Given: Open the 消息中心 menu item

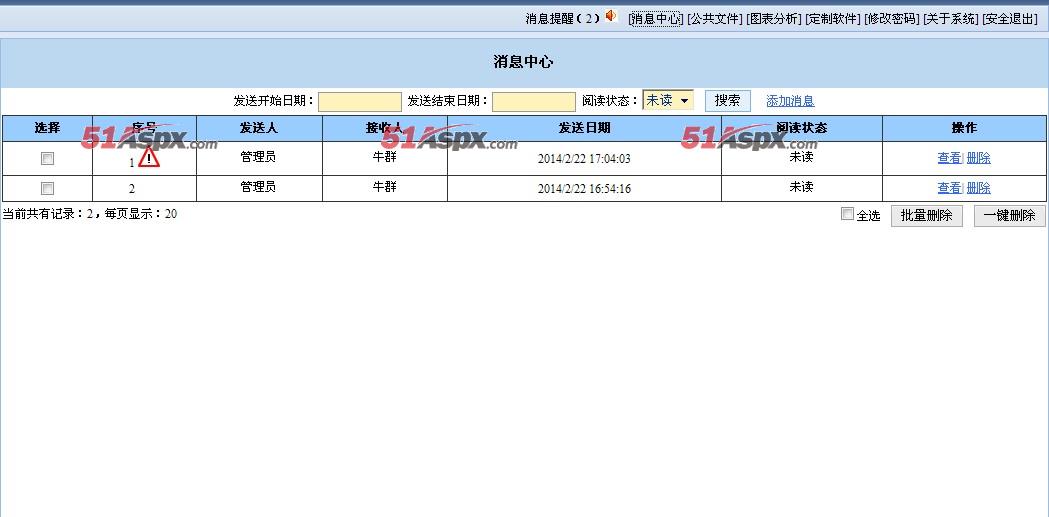Looking at the screenshot, I should pos(656,19).
